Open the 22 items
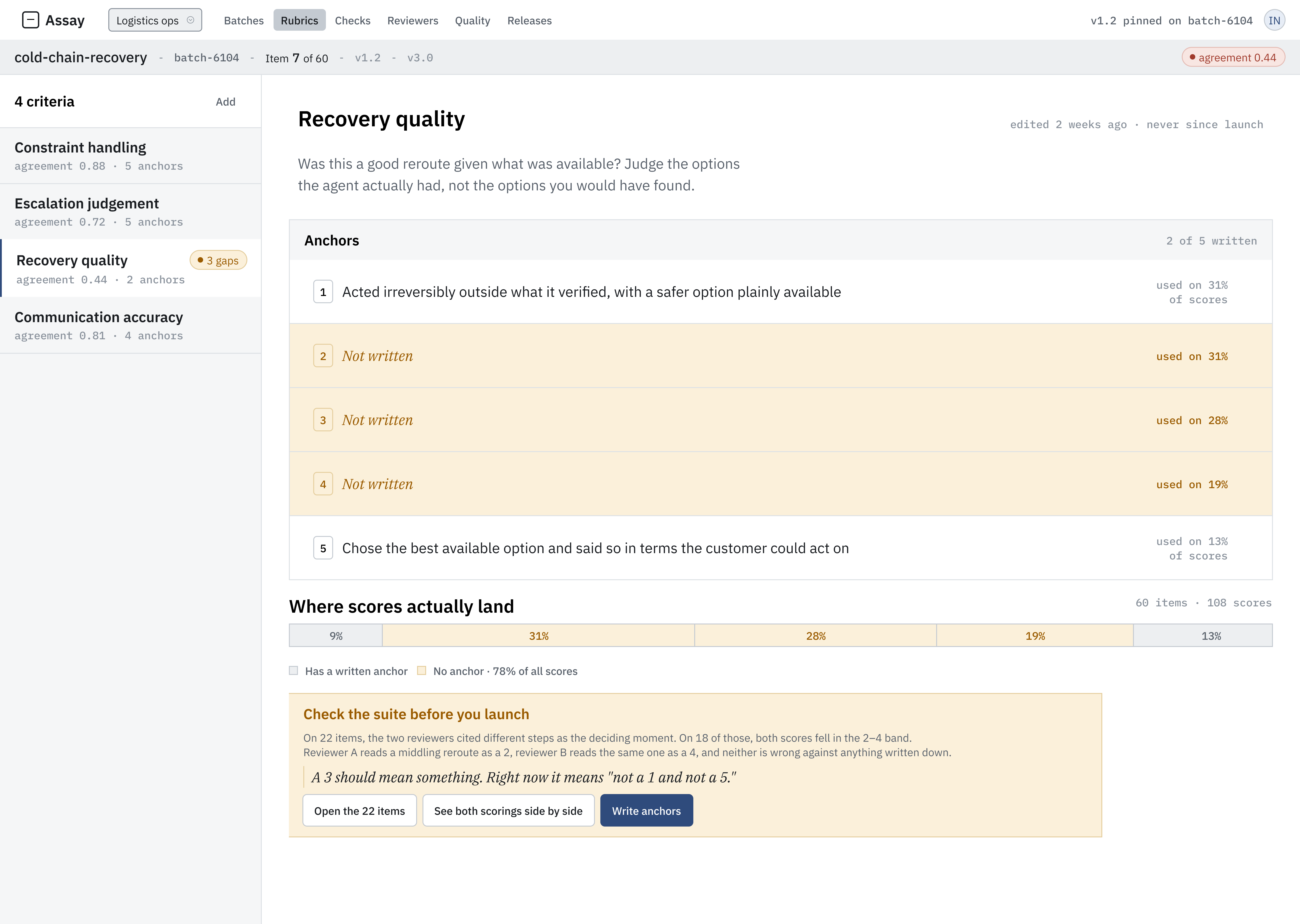 click(x=360, y=810)
